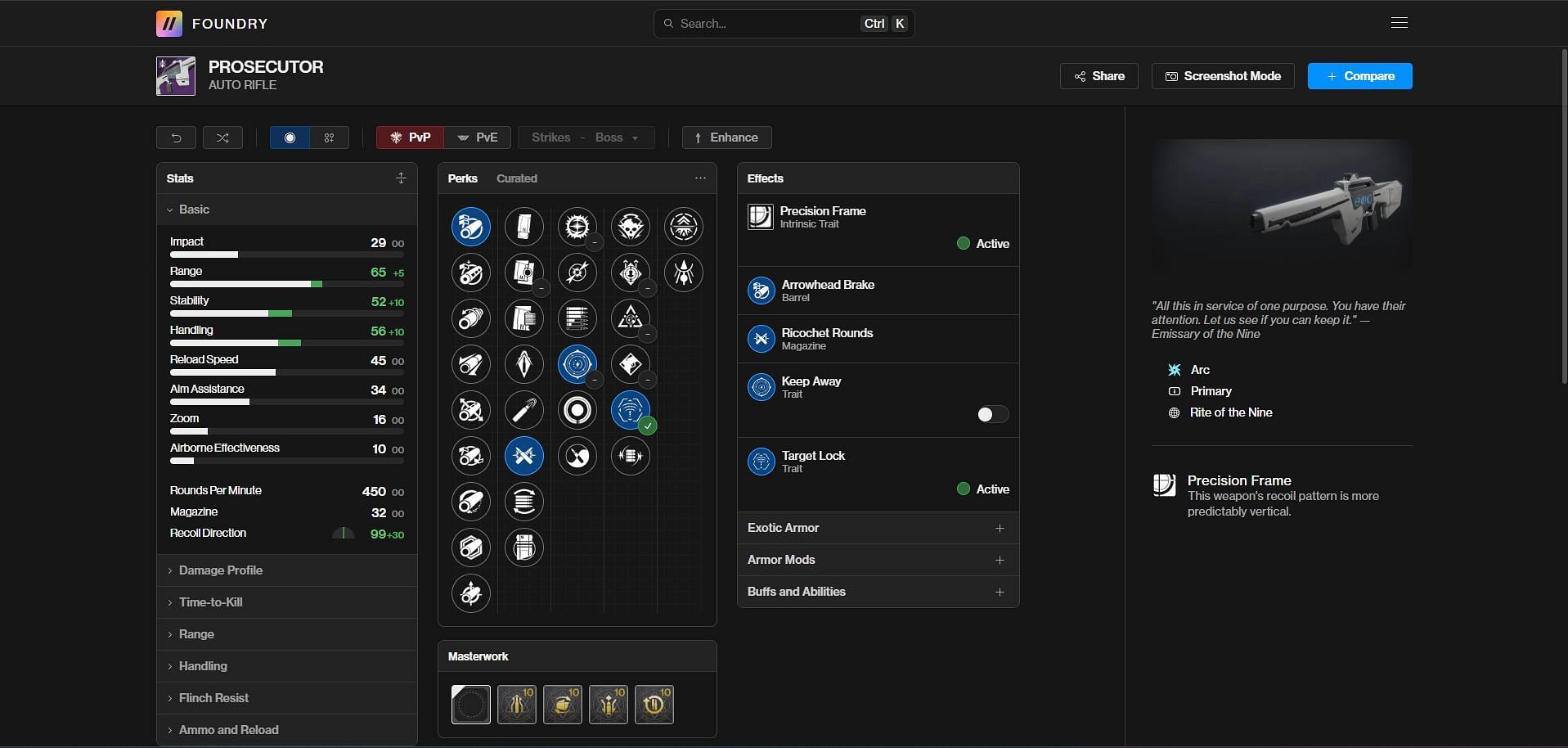Image resolution: width=1568 pixels, height=748 pixels.
Task: Select the top origin trait in fifth column
Action: pos(684,227)
